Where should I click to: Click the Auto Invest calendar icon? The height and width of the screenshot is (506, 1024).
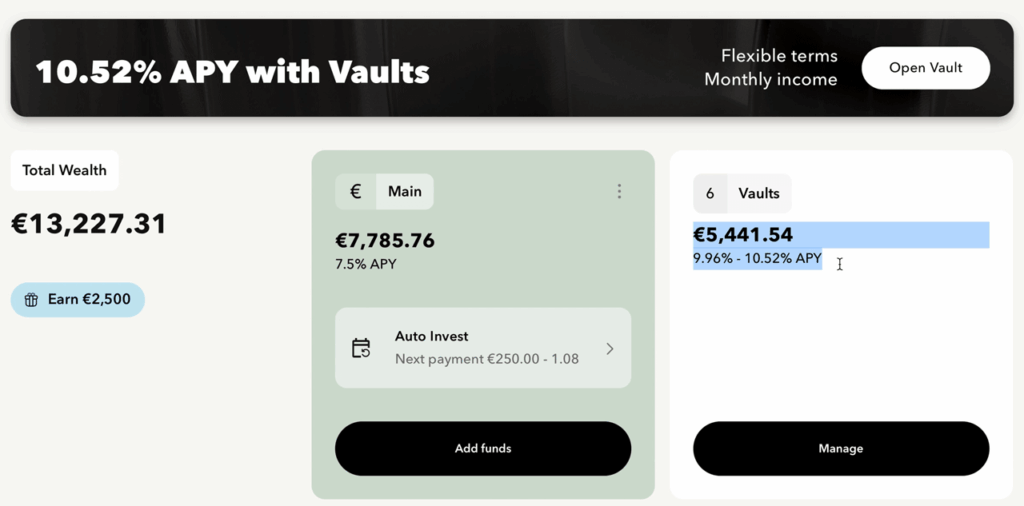pyautogui.click(x=361, y=348)
